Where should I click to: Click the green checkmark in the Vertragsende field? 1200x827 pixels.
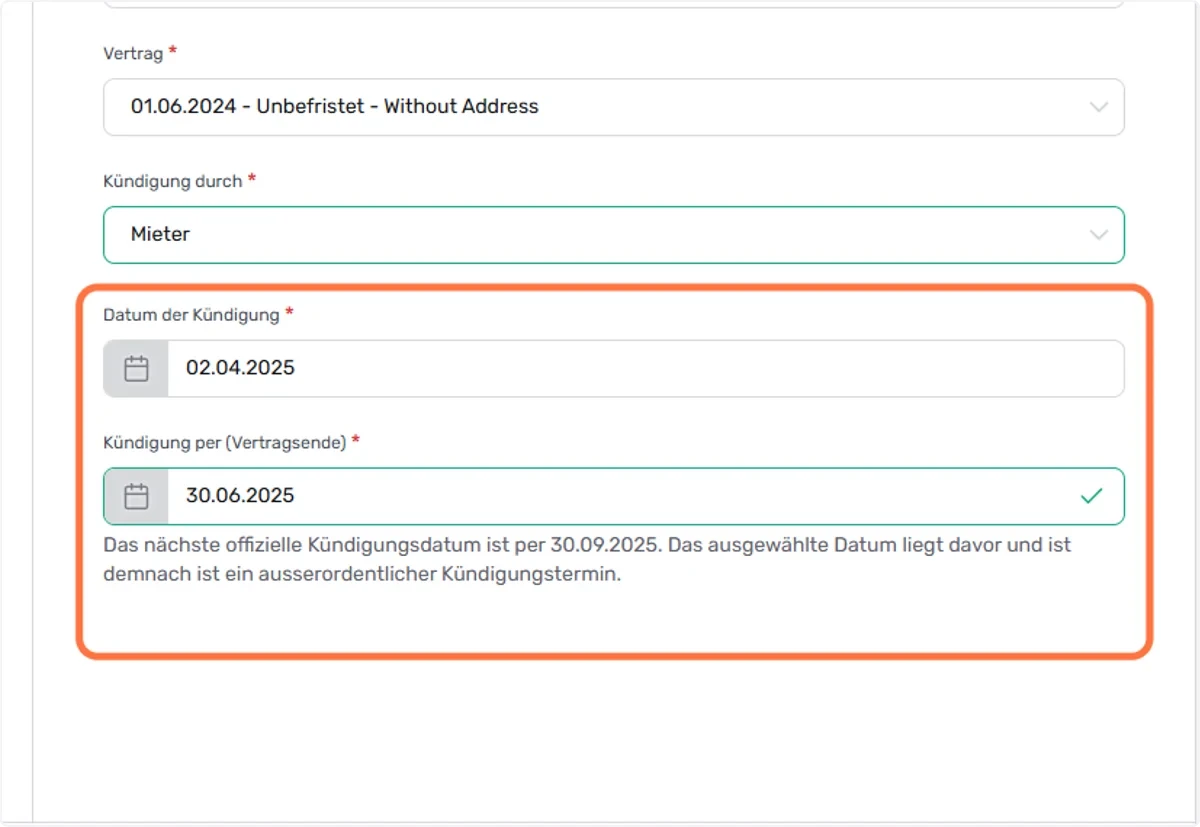pos(1092,496)
